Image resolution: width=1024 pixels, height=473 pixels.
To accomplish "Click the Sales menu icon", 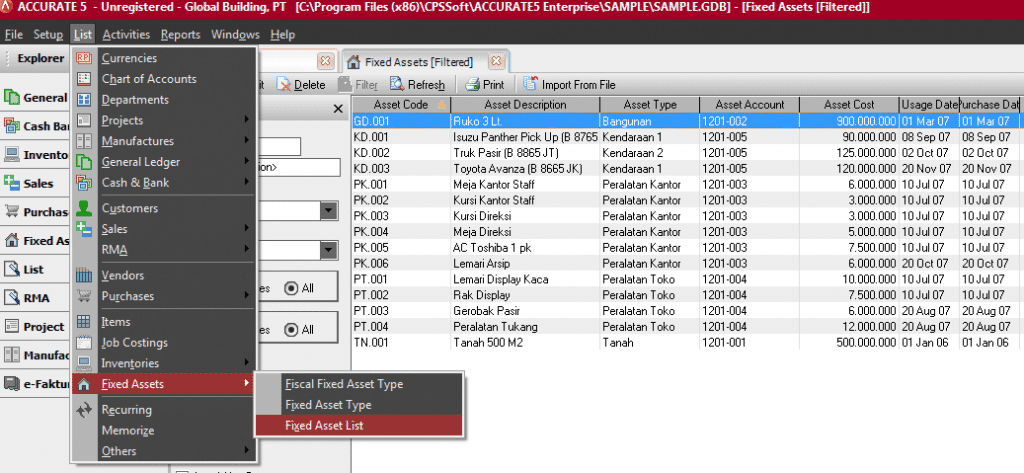I will click(x=84, y=229).
